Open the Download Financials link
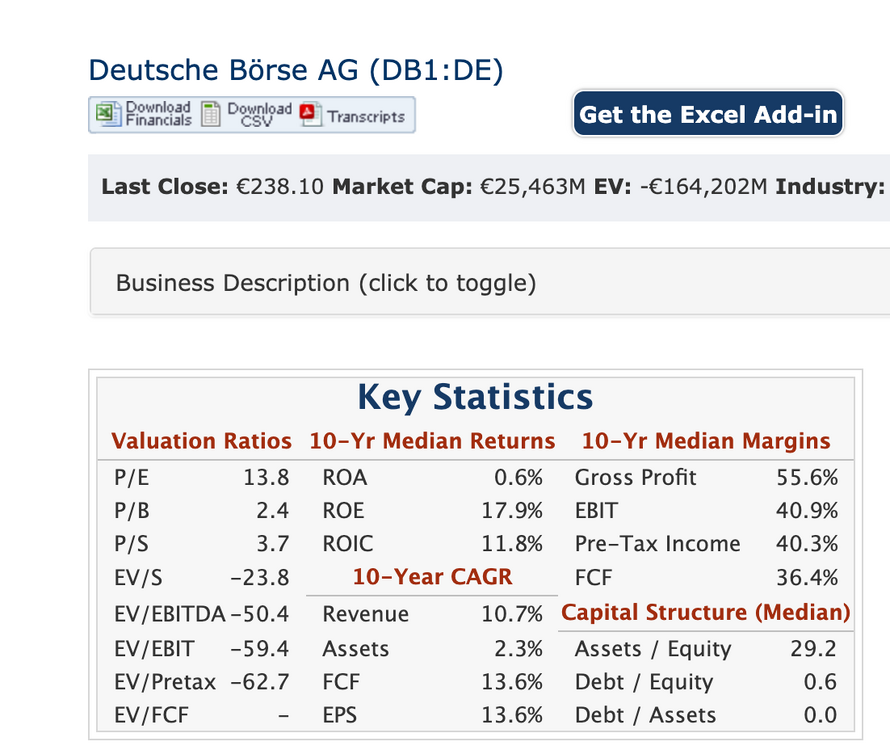The width and height of the screenshot is (890, 750). coord(158,114)
